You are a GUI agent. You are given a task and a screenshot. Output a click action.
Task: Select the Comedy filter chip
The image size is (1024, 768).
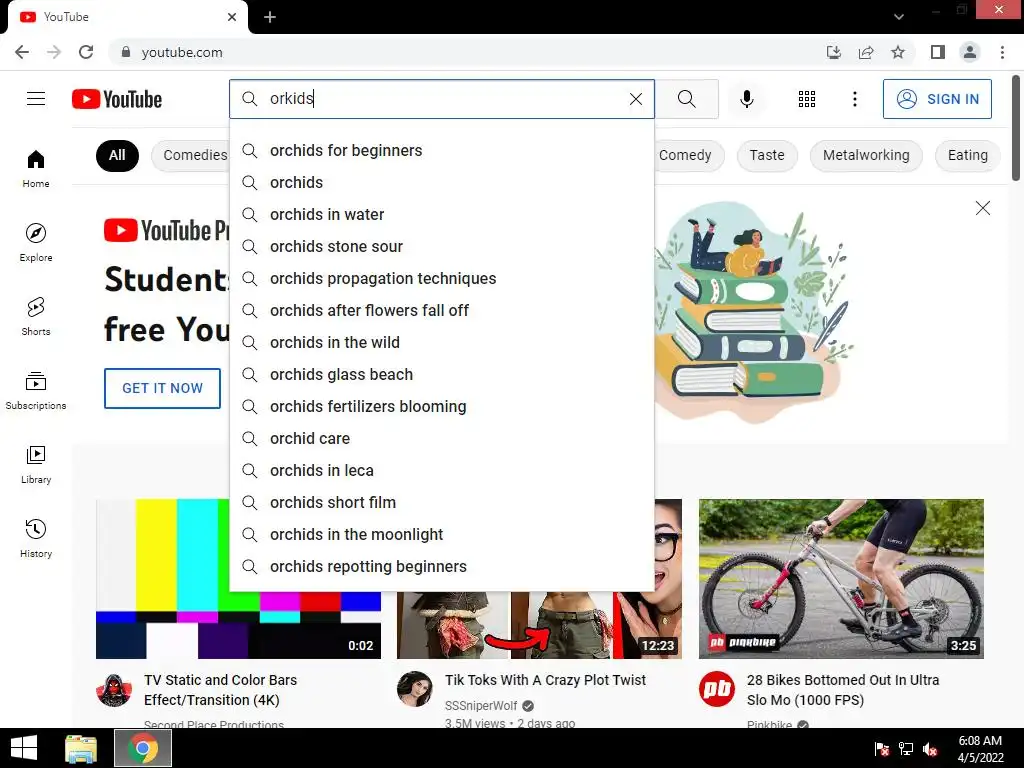689,155
